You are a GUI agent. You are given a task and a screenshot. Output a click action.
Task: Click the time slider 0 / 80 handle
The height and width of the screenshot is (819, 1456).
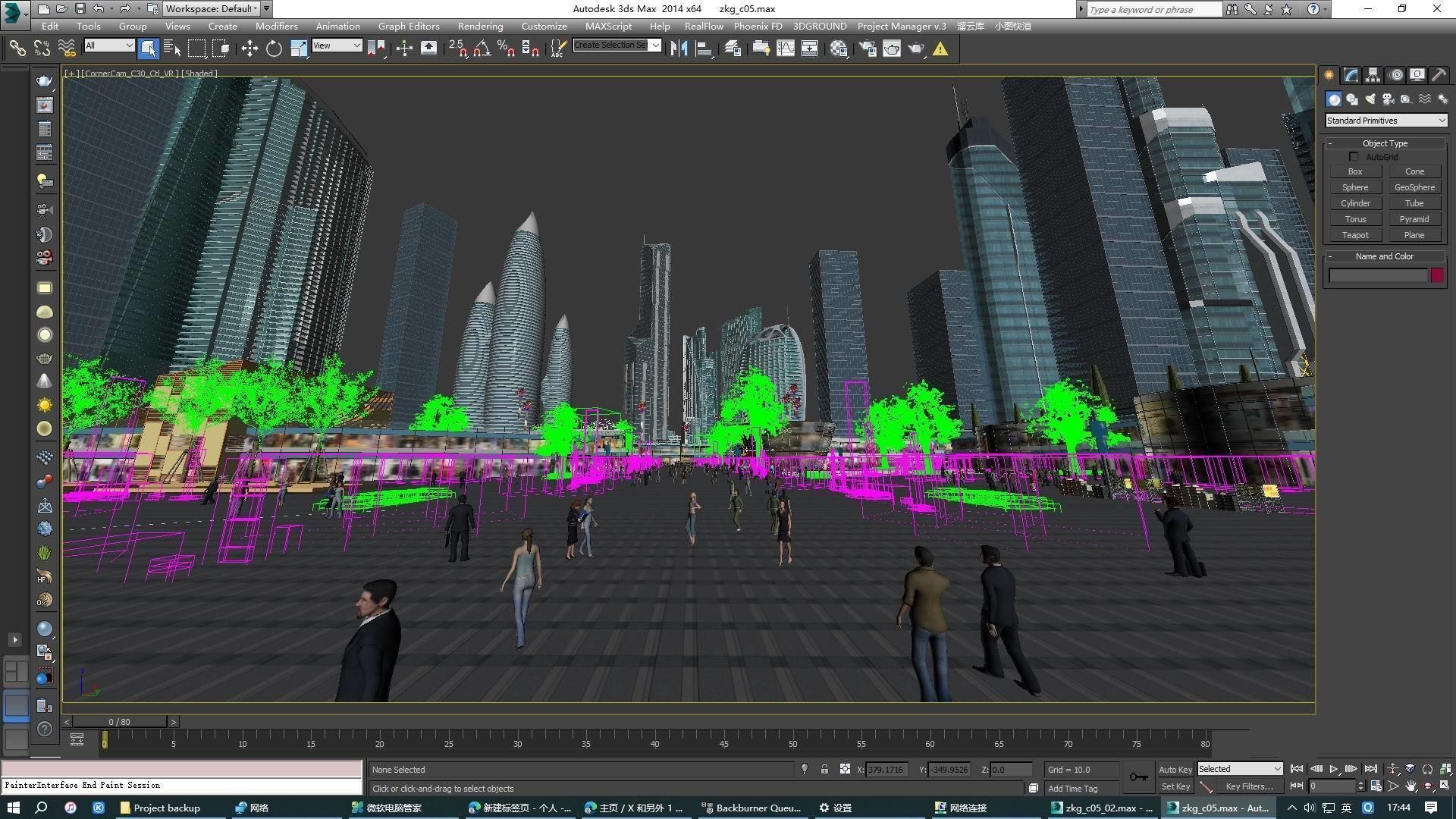pyautogui.click(x=120, y=722)
